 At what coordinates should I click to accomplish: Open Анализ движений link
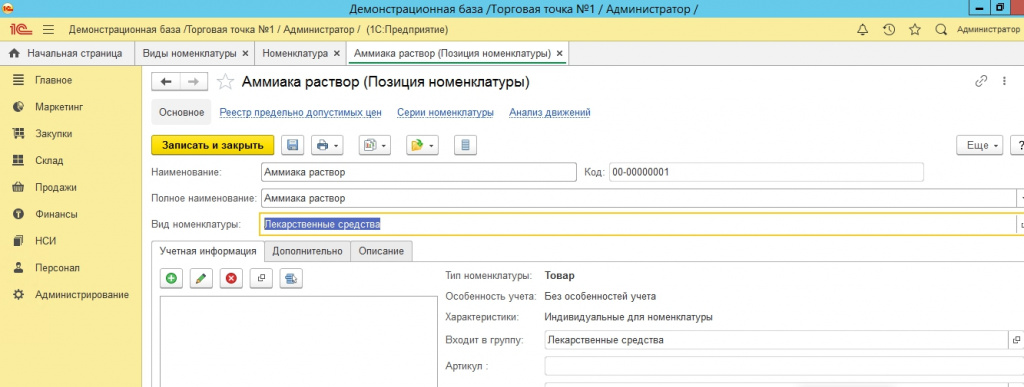[550, 112]
